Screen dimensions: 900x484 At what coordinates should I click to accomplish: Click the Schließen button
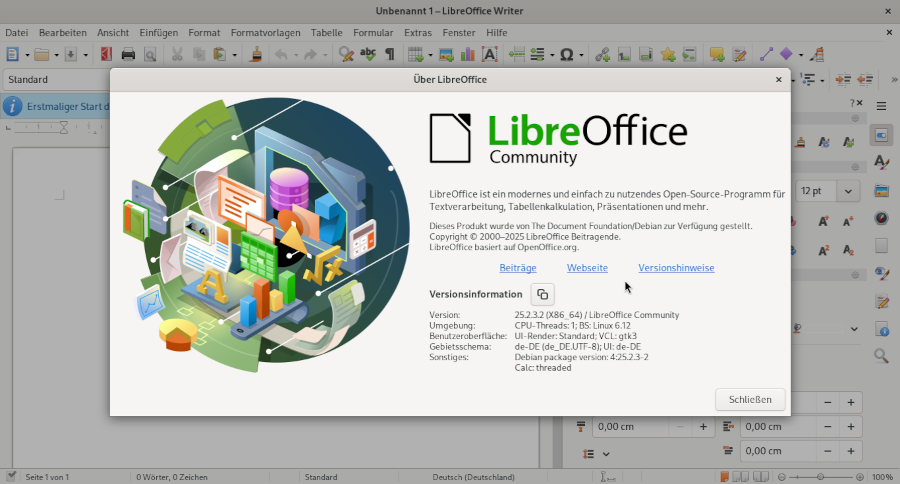(x=750, y=400)
